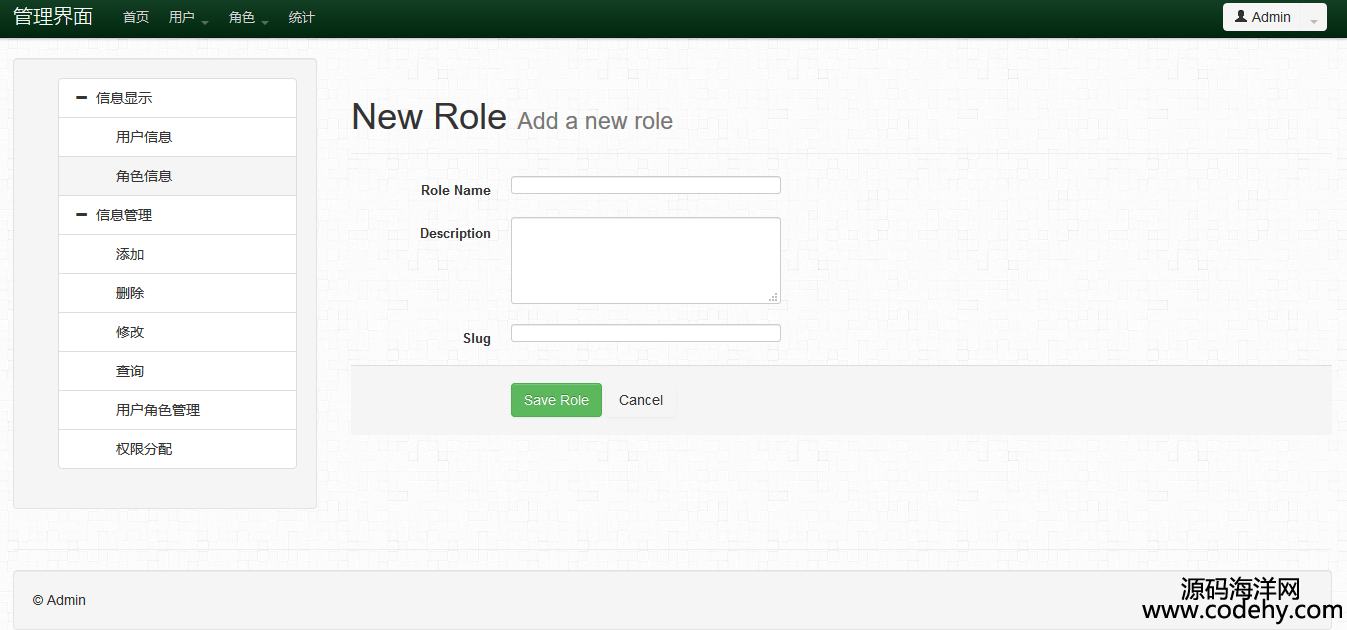Click the Cancel button
Viewport: 1347px width, 630px height.
point(641,400)
